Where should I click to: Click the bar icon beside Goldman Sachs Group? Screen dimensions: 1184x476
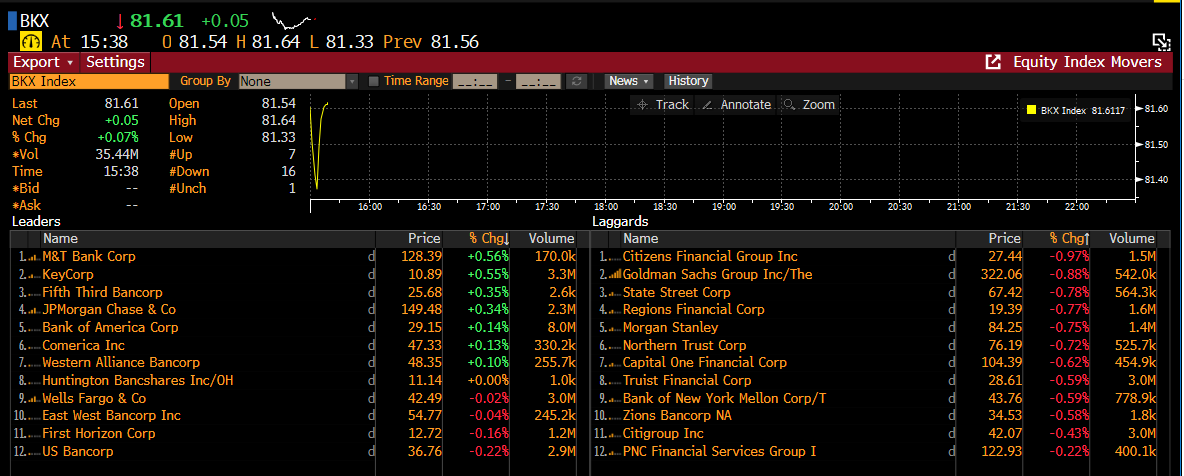[x=615, y=274]
